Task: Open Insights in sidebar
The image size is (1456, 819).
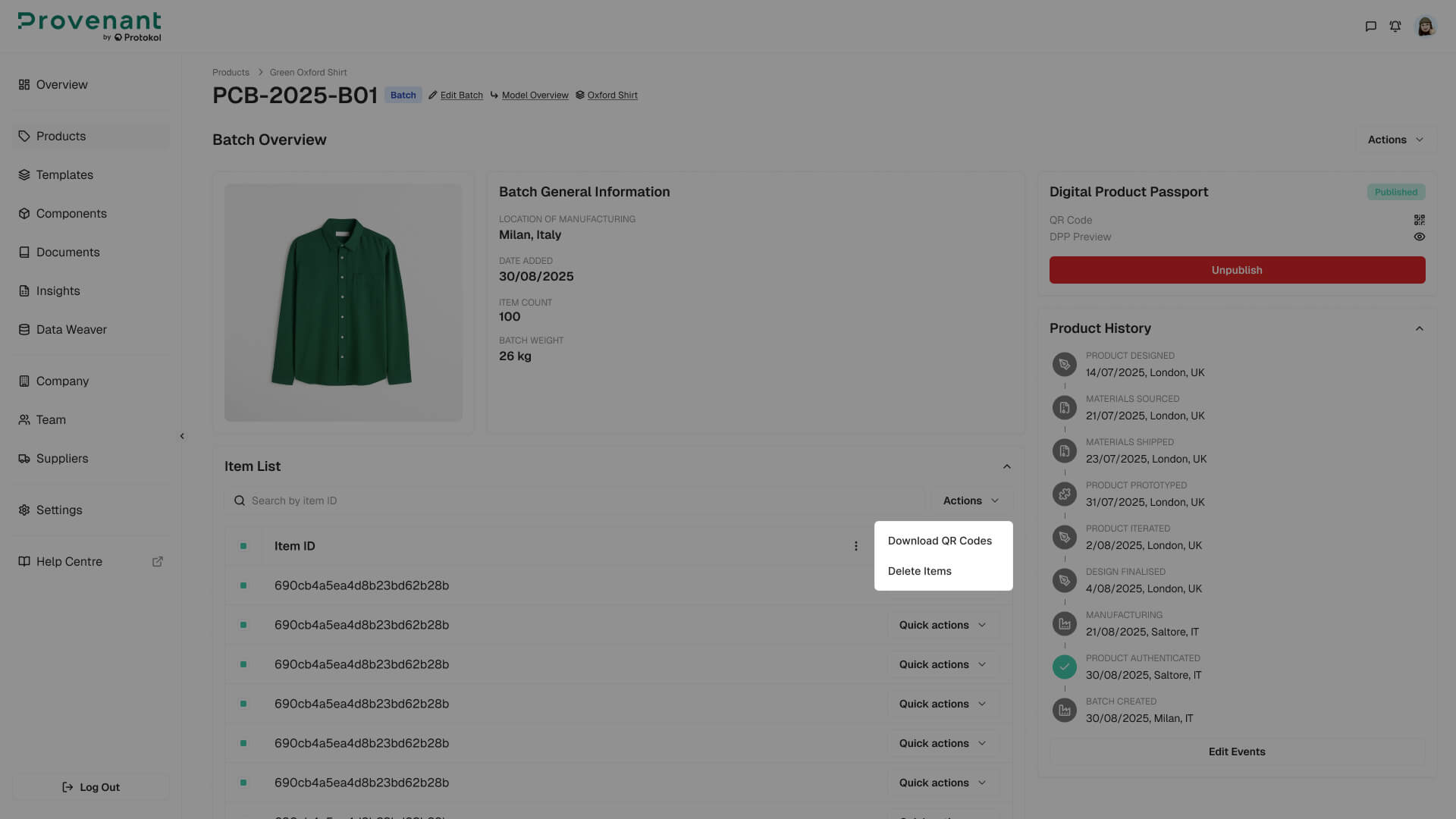Action: point(91,291)
